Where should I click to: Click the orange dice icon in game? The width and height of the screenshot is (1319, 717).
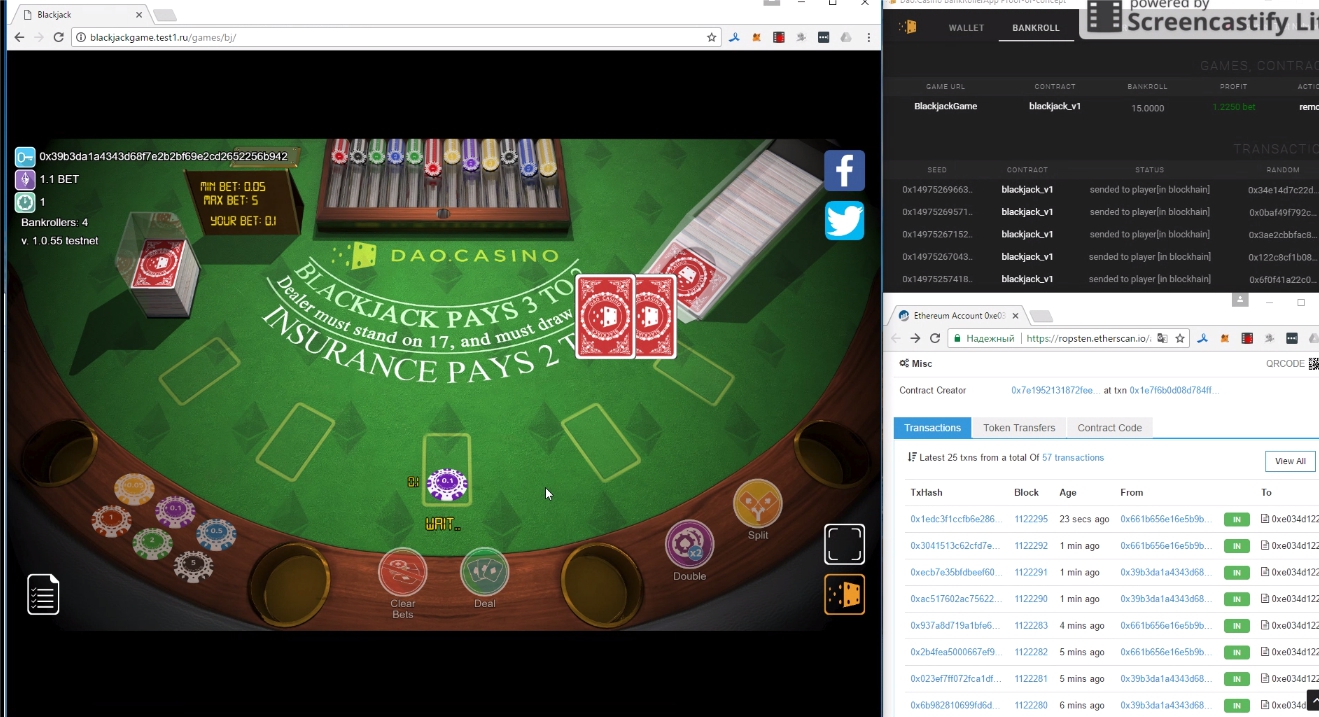844,594
